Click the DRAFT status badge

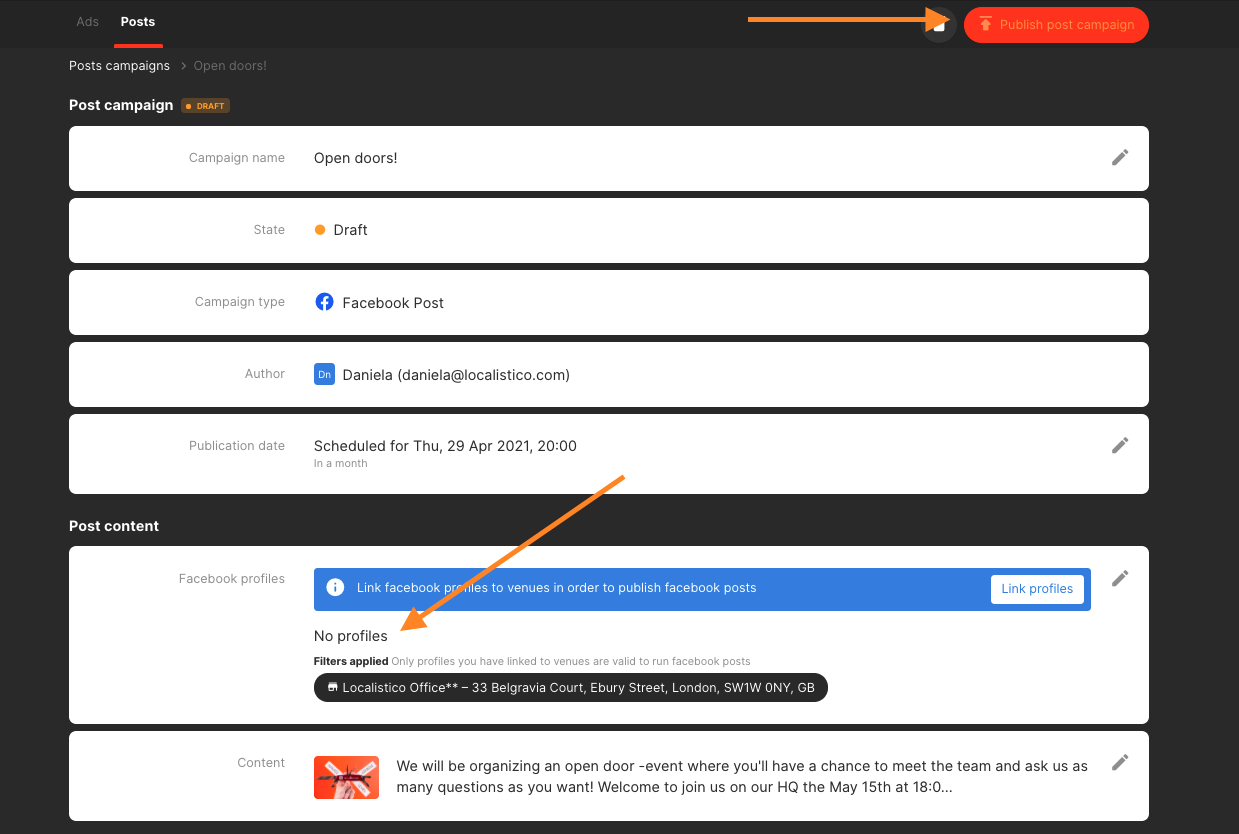coord(206,106)
